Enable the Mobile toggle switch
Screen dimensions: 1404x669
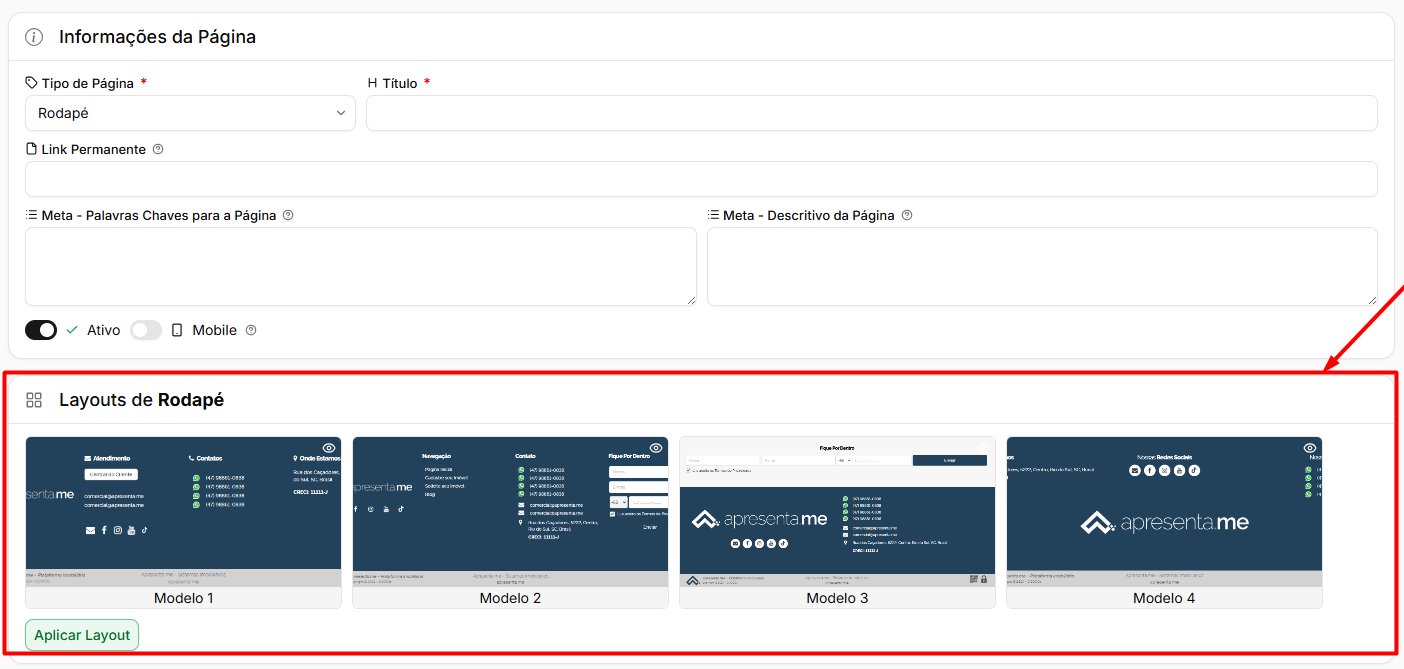tap(146, 330)
